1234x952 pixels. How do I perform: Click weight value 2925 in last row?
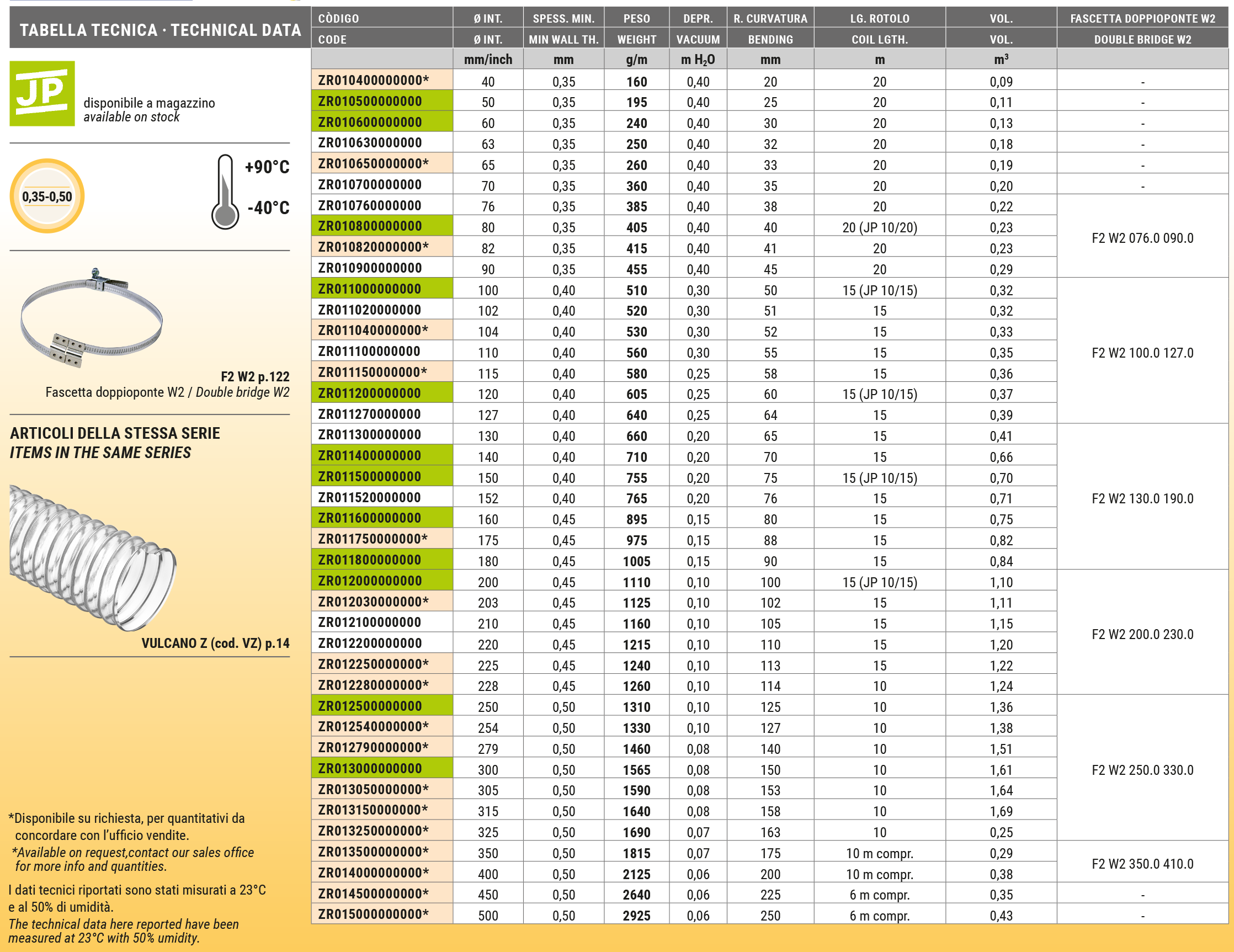(636, 915)
